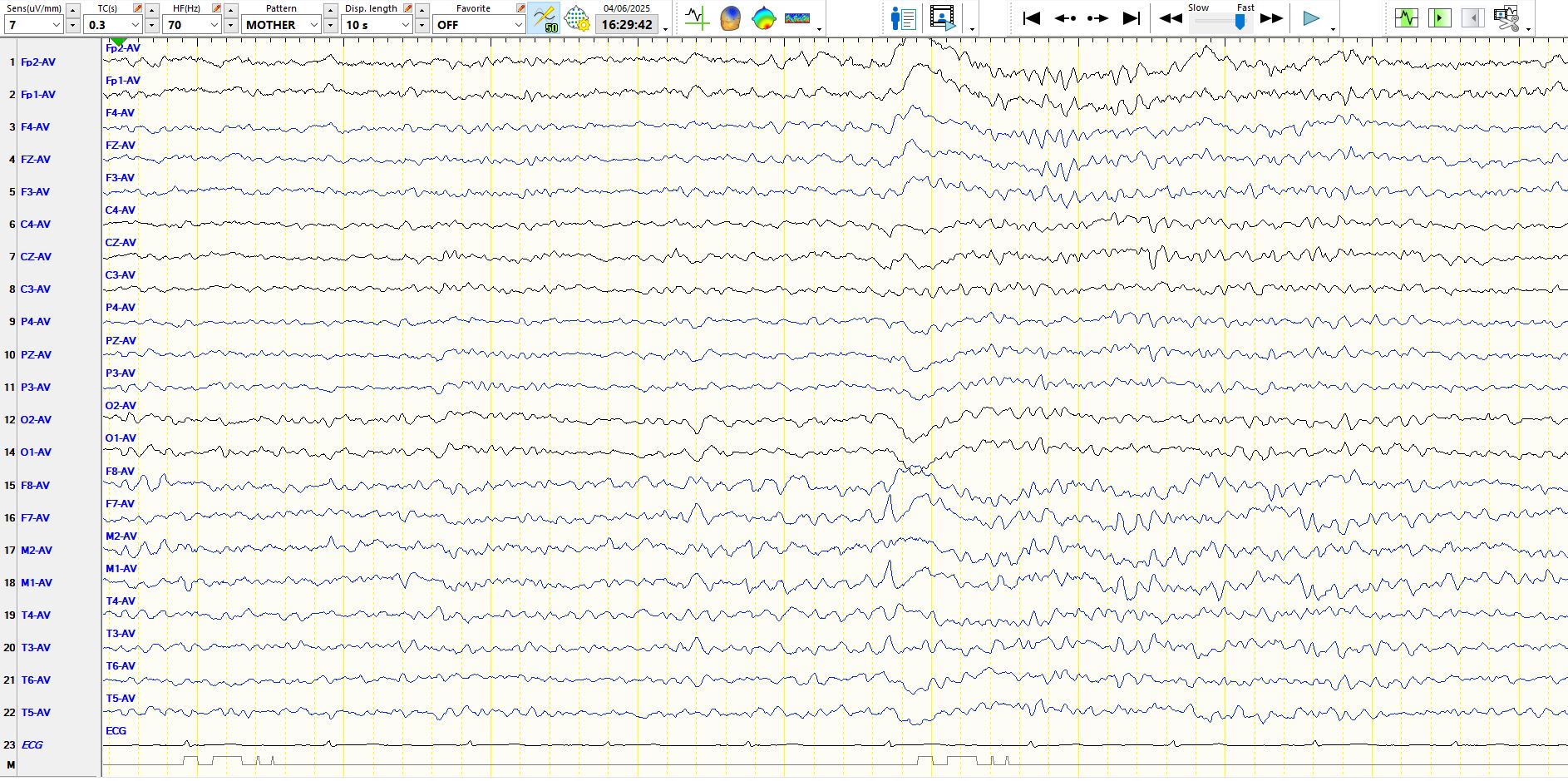This screenshot has width=1568, height=781.
Task: Open the video and waveform clipping tool
Action: 1506,17
